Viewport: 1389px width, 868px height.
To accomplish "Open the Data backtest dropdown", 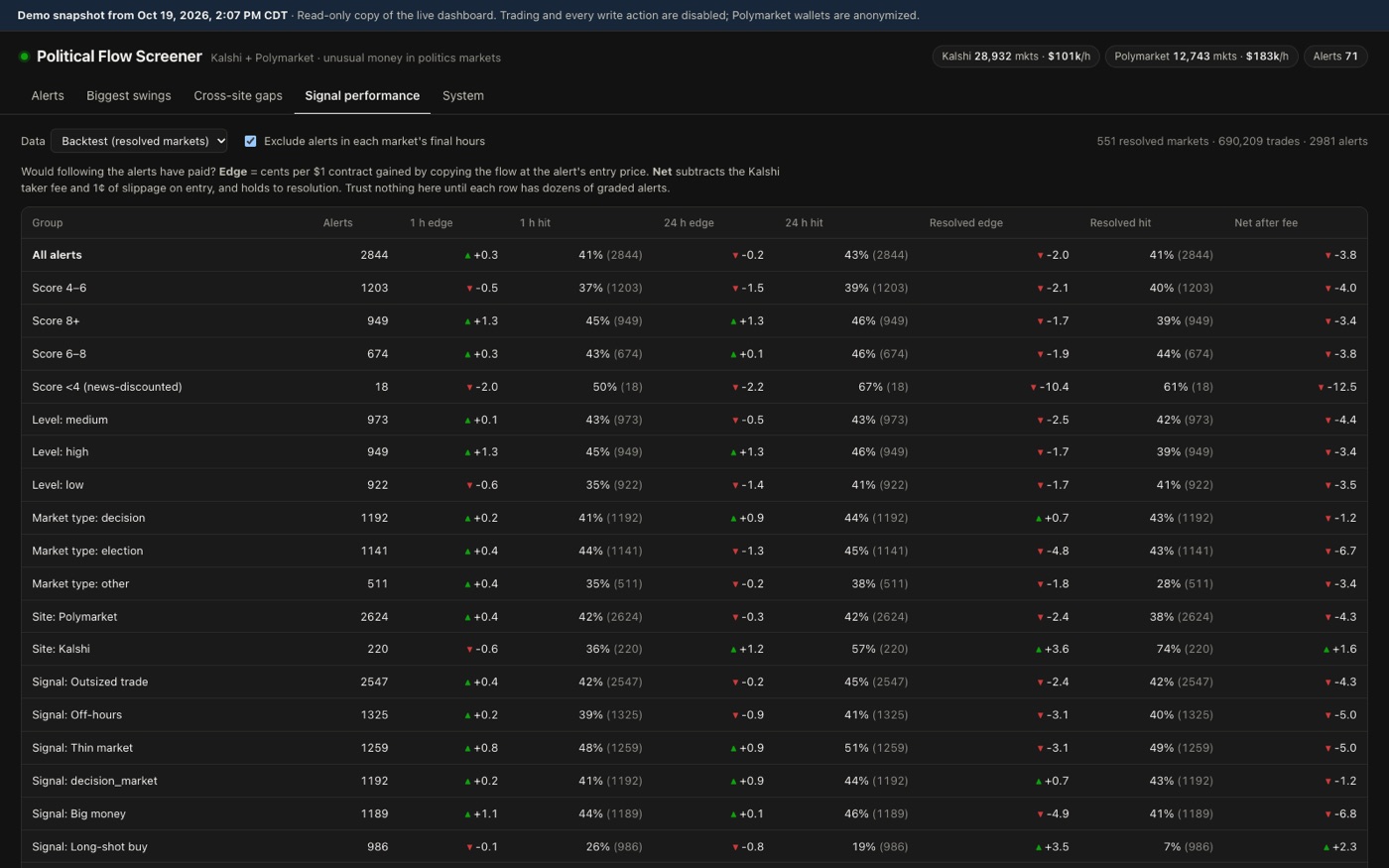I will pos(139,141).
